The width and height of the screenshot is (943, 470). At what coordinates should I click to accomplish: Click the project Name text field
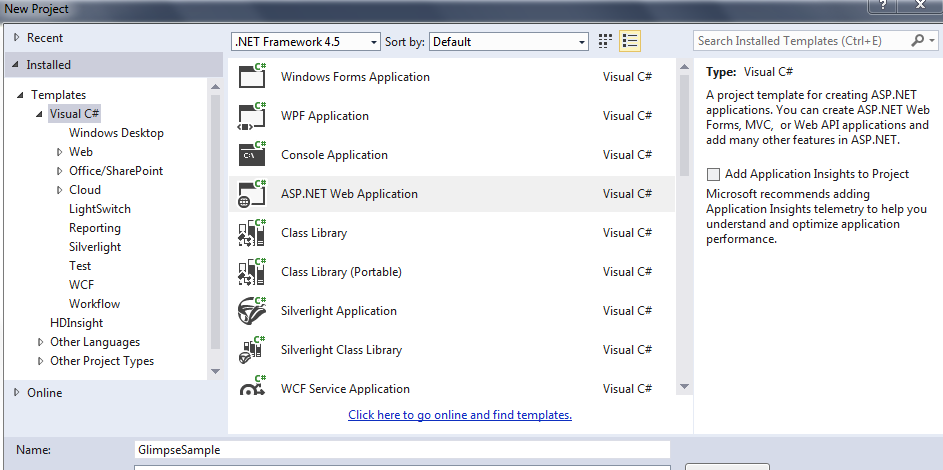point(402,450)
